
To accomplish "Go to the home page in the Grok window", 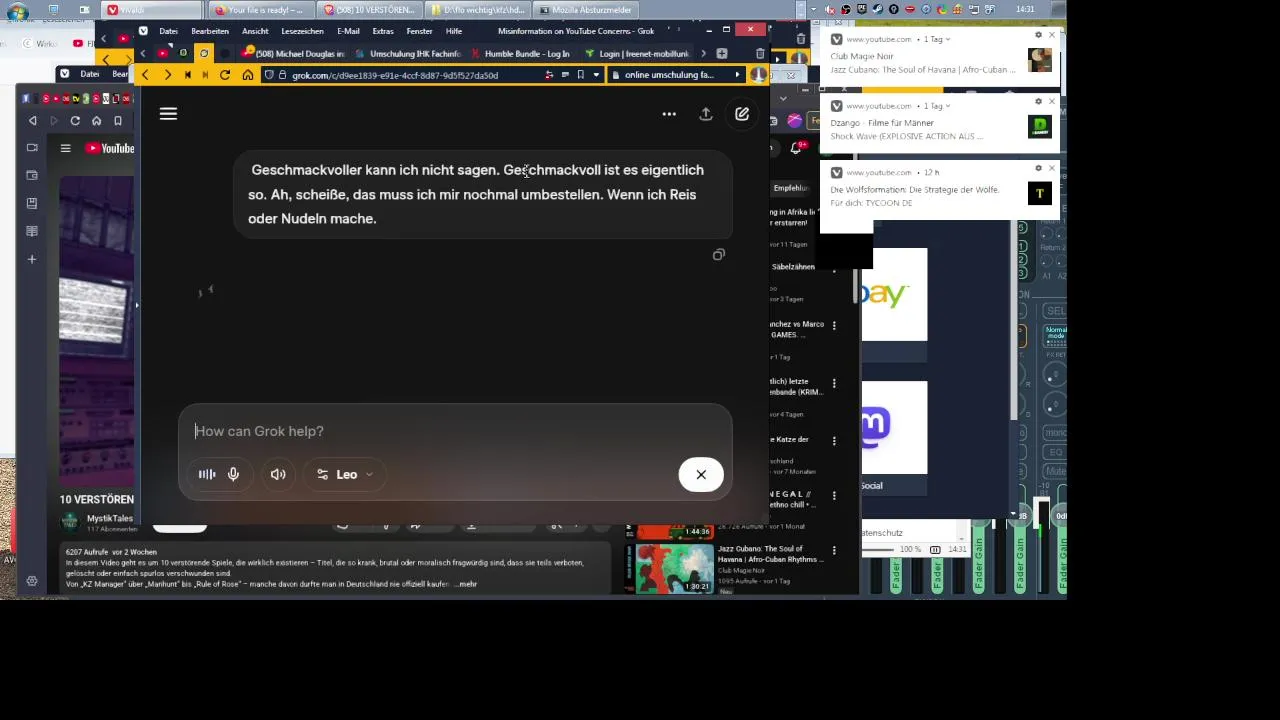I will (x=247, y=75).
